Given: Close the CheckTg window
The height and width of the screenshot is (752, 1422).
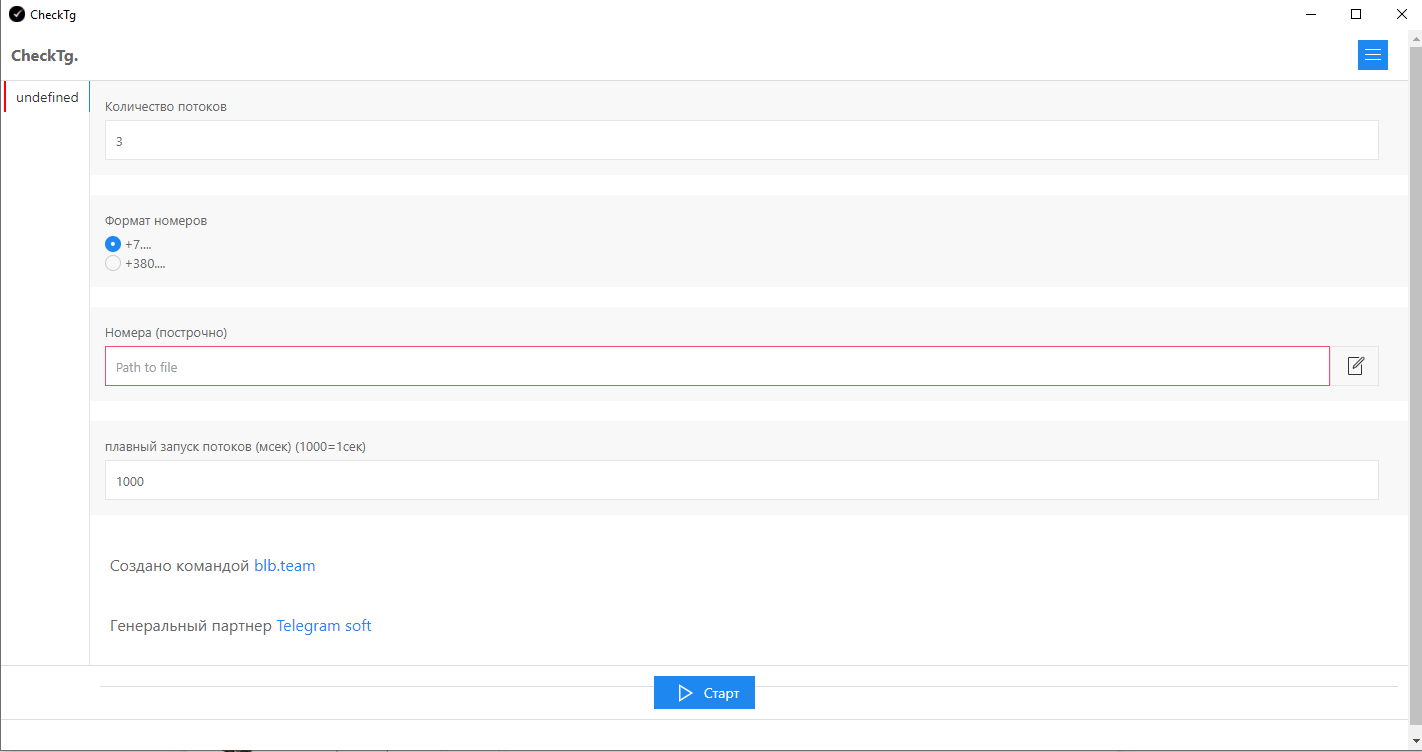Looking at the screenshot, I should [1400, 14].
